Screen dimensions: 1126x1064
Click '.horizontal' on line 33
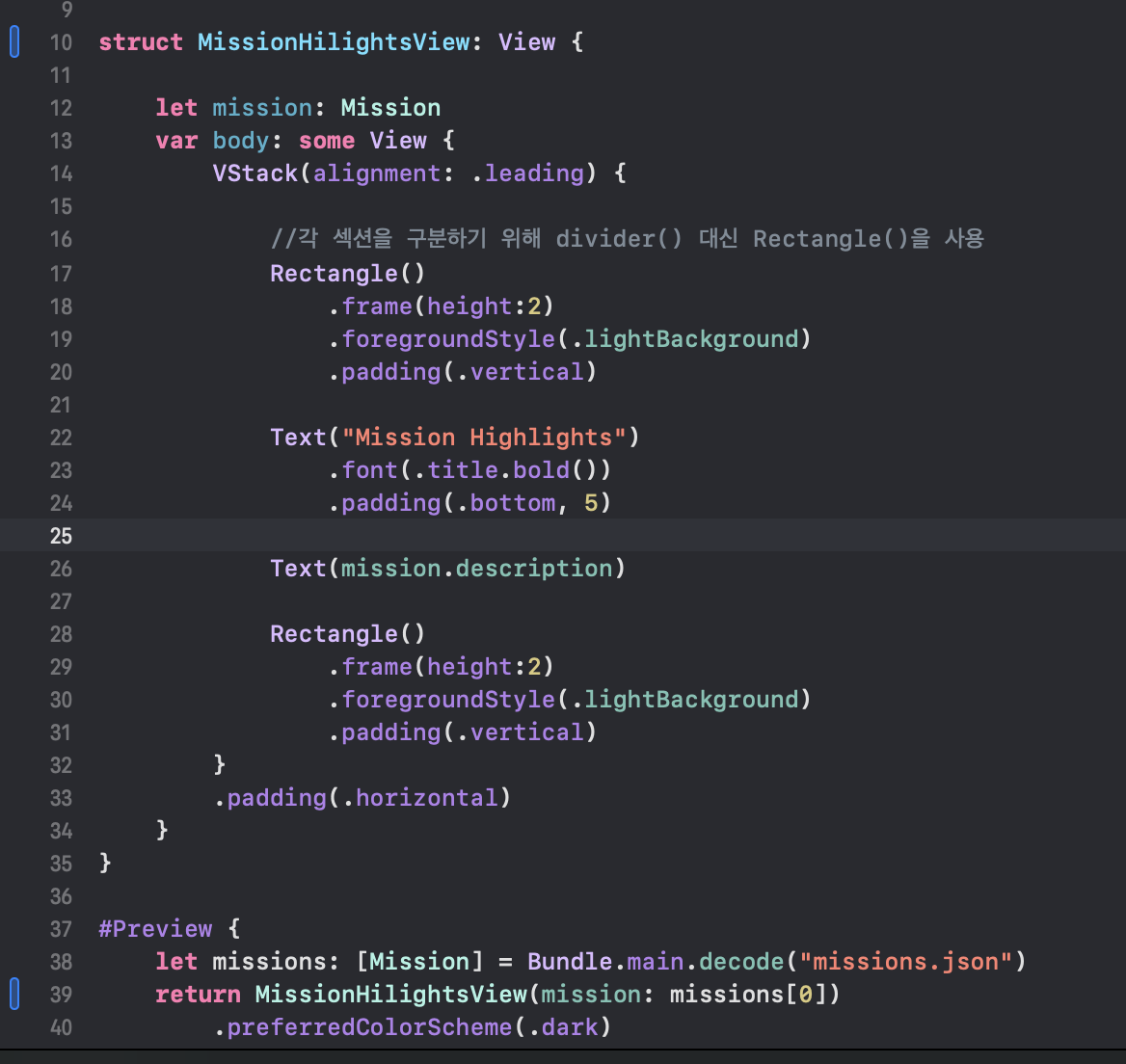click(420, 798)
